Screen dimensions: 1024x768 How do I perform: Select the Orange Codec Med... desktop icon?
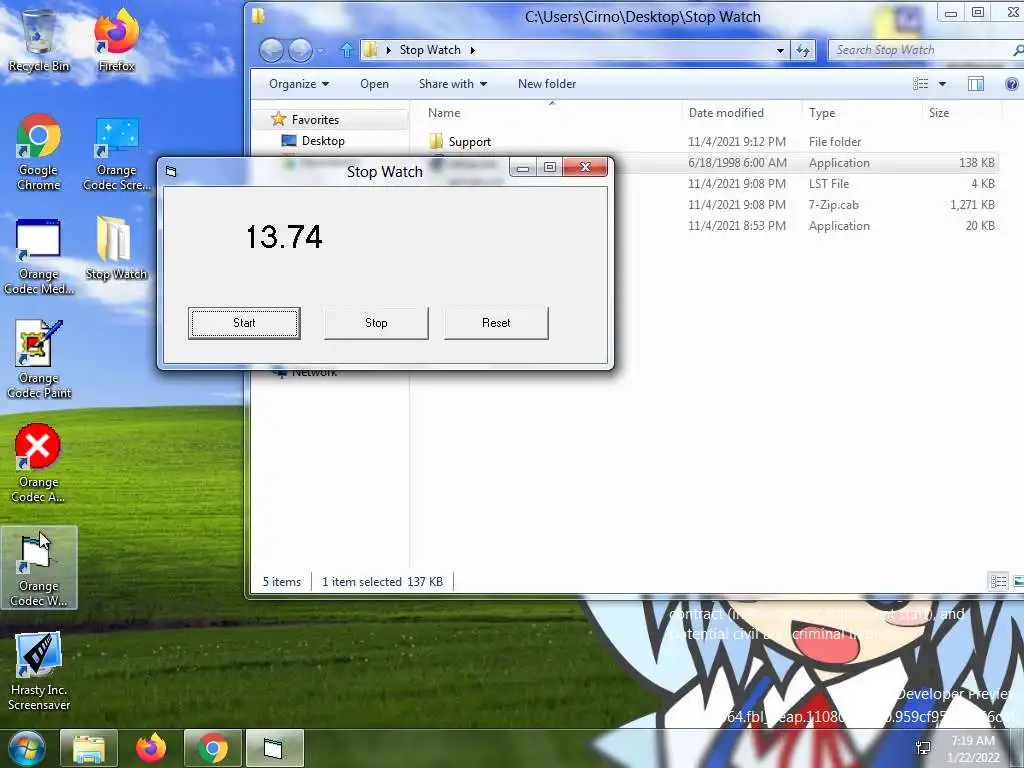pos(39,257)
